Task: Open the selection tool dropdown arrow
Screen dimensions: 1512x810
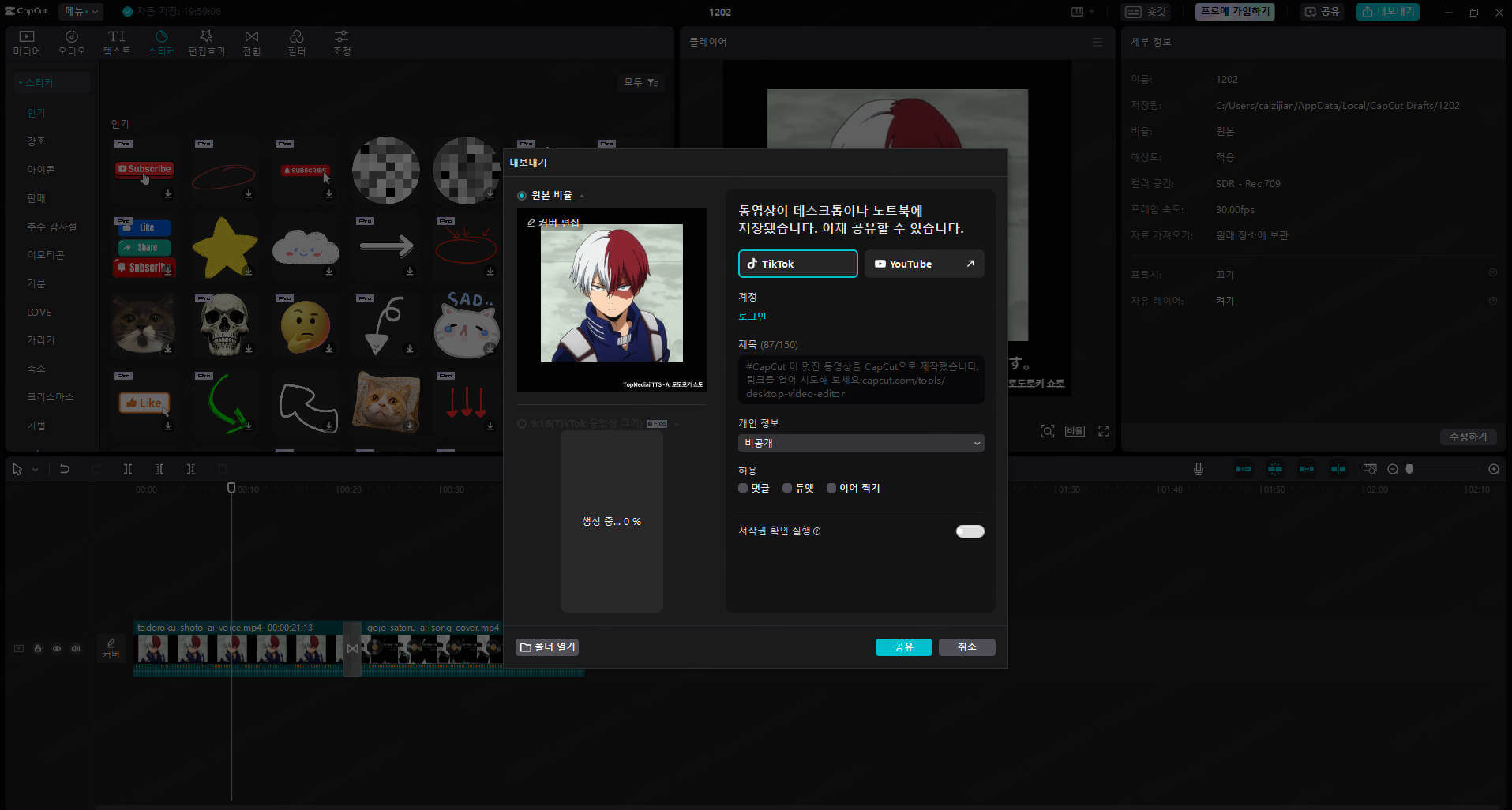Action: coord(35,469)
